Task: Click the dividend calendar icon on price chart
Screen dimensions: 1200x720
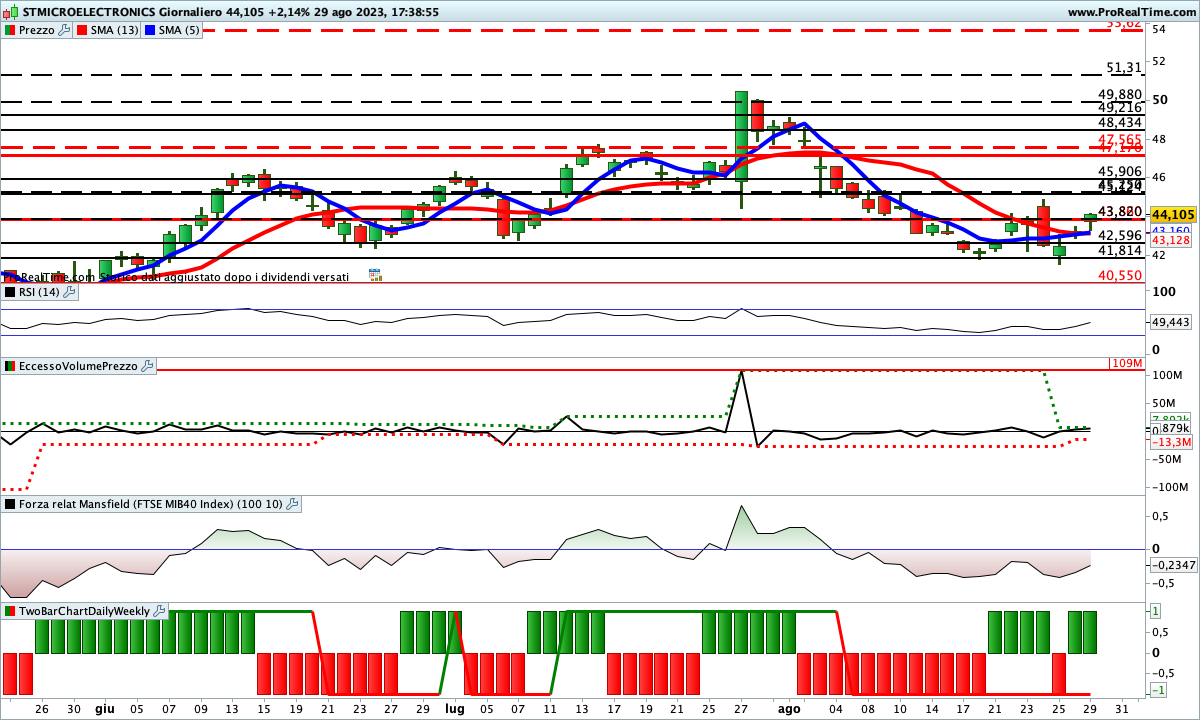Action: (375, 274)
